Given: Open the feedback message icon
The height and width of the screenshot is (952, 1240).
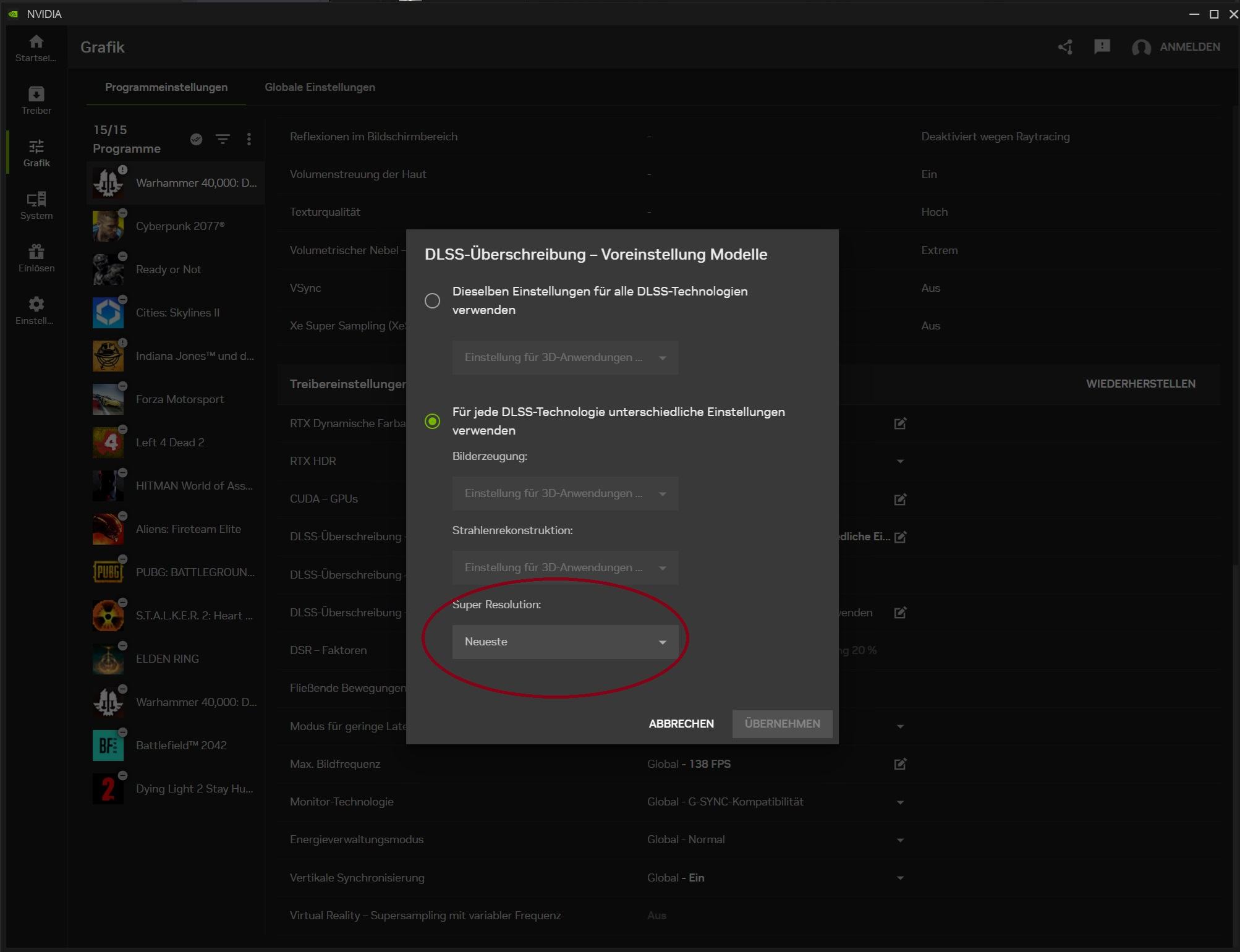Looking at the screenshot, I should [1102, 47].
